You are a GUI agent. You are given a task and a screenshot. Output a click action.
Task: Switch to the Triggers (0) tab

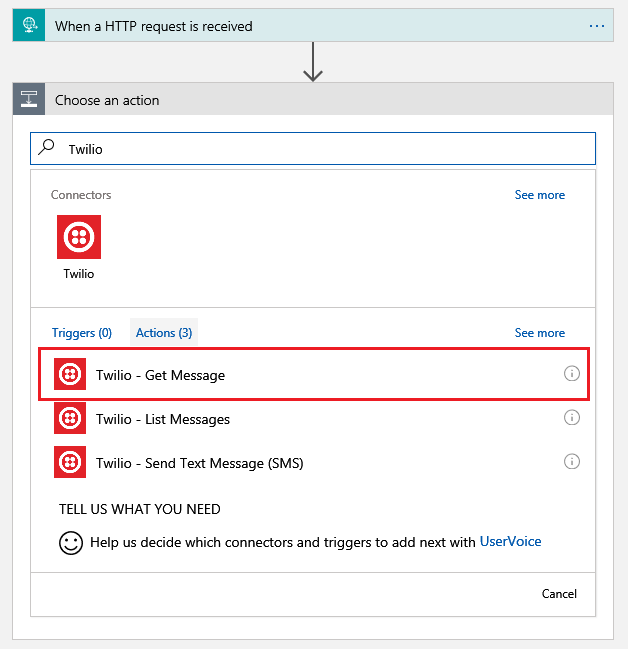82,333
